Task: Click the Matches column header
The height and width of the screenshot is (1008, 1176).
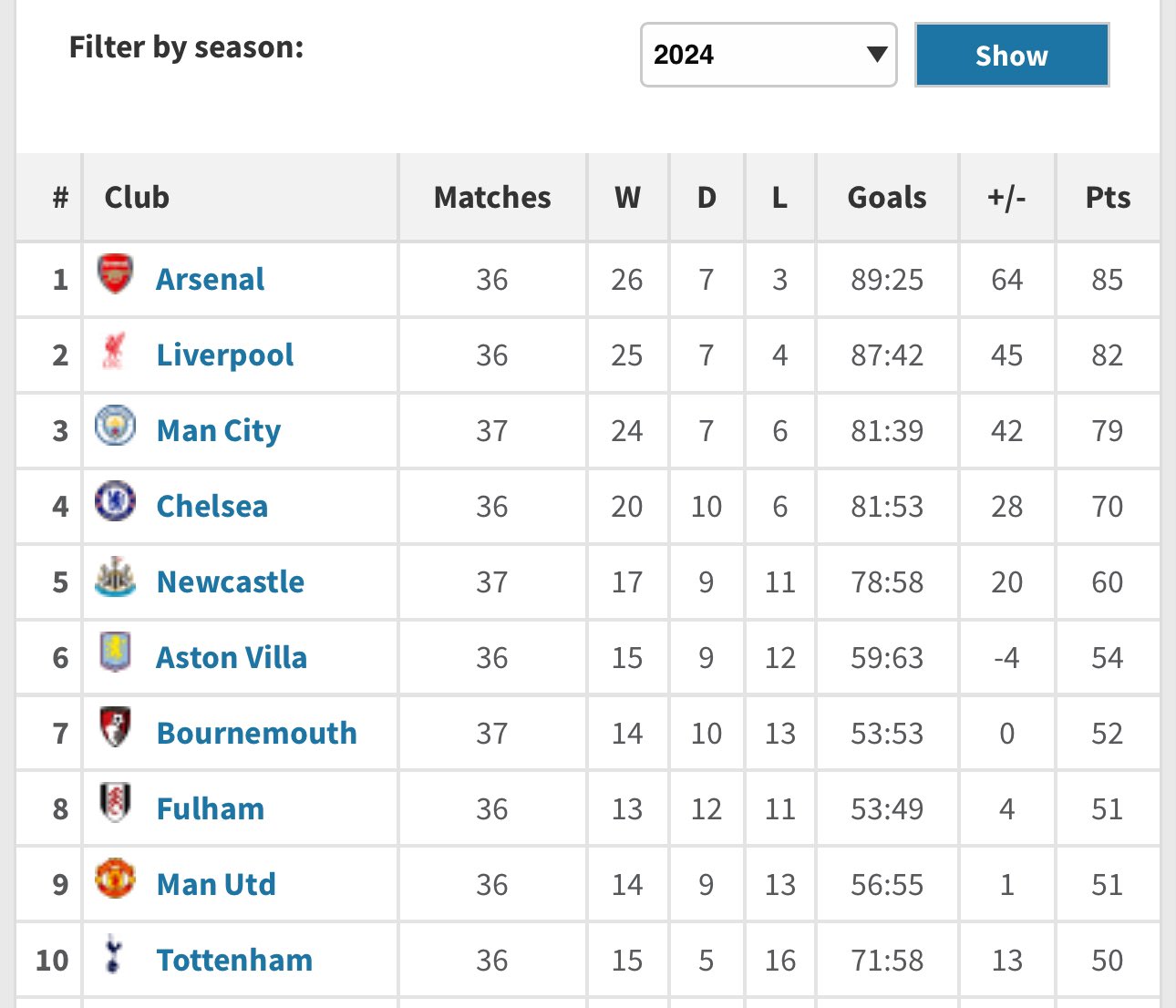Action: pyautogui.click(x=492, y=197)
